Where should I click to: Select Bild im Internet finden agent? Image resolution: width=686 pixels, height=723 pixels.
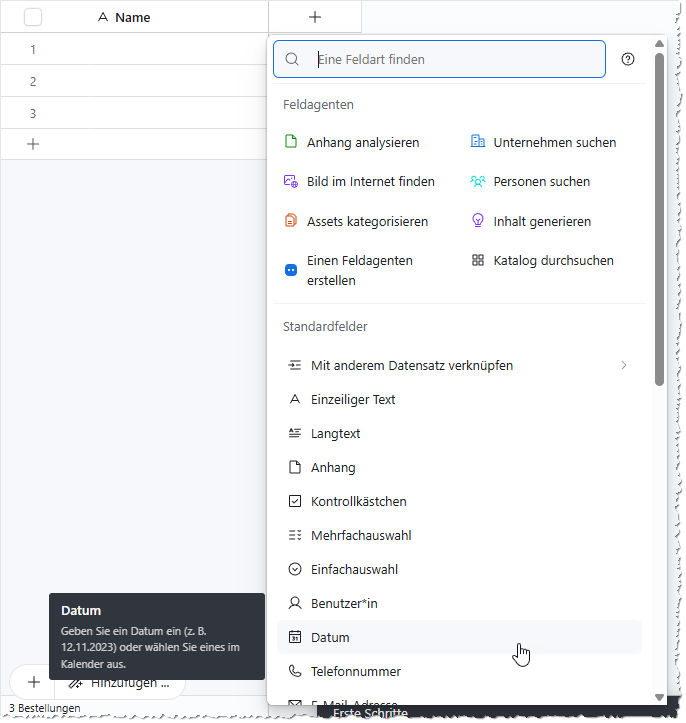[370, 181]
